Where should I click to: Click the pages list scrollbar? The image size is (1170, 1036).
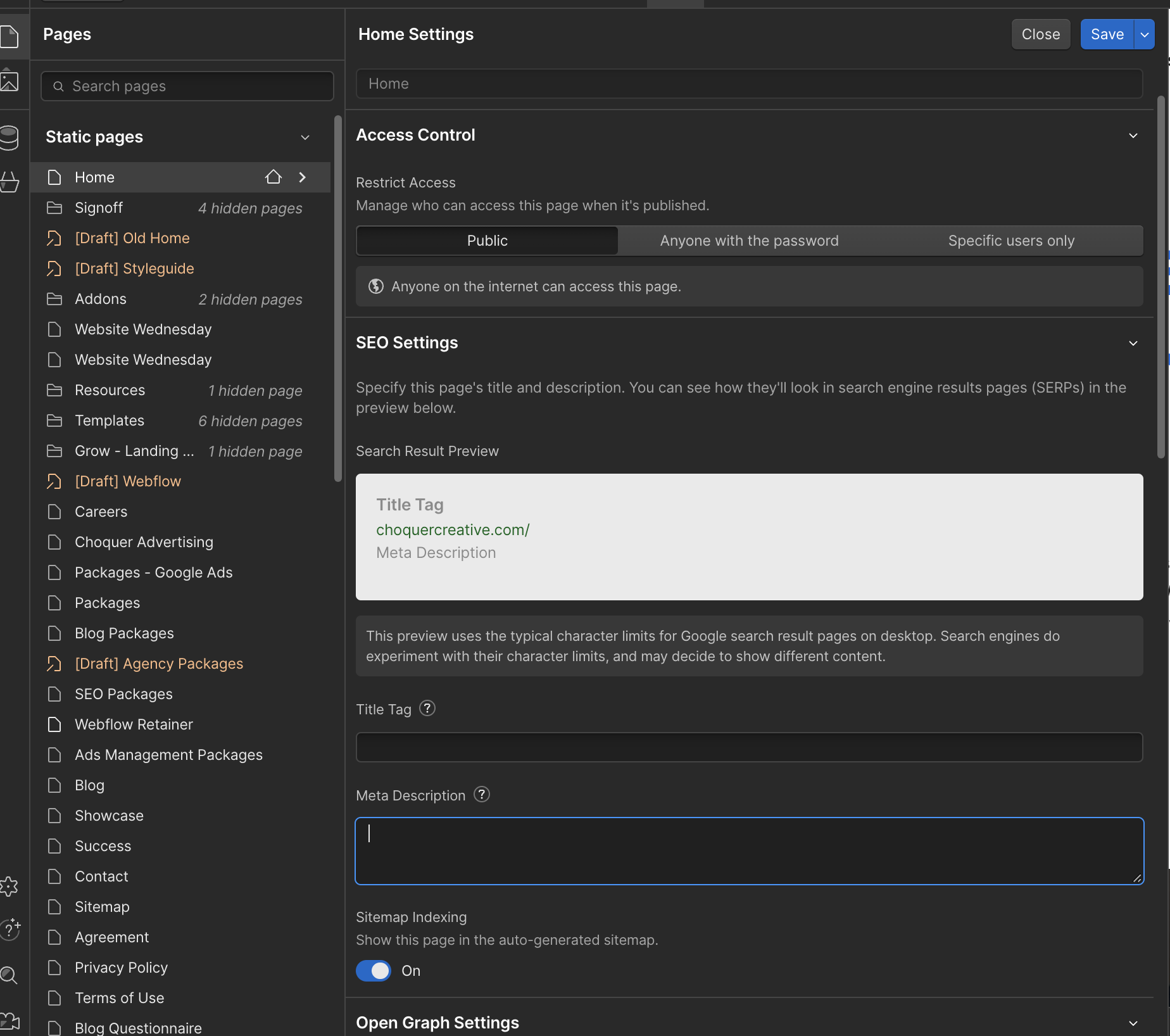click(338, 298)
